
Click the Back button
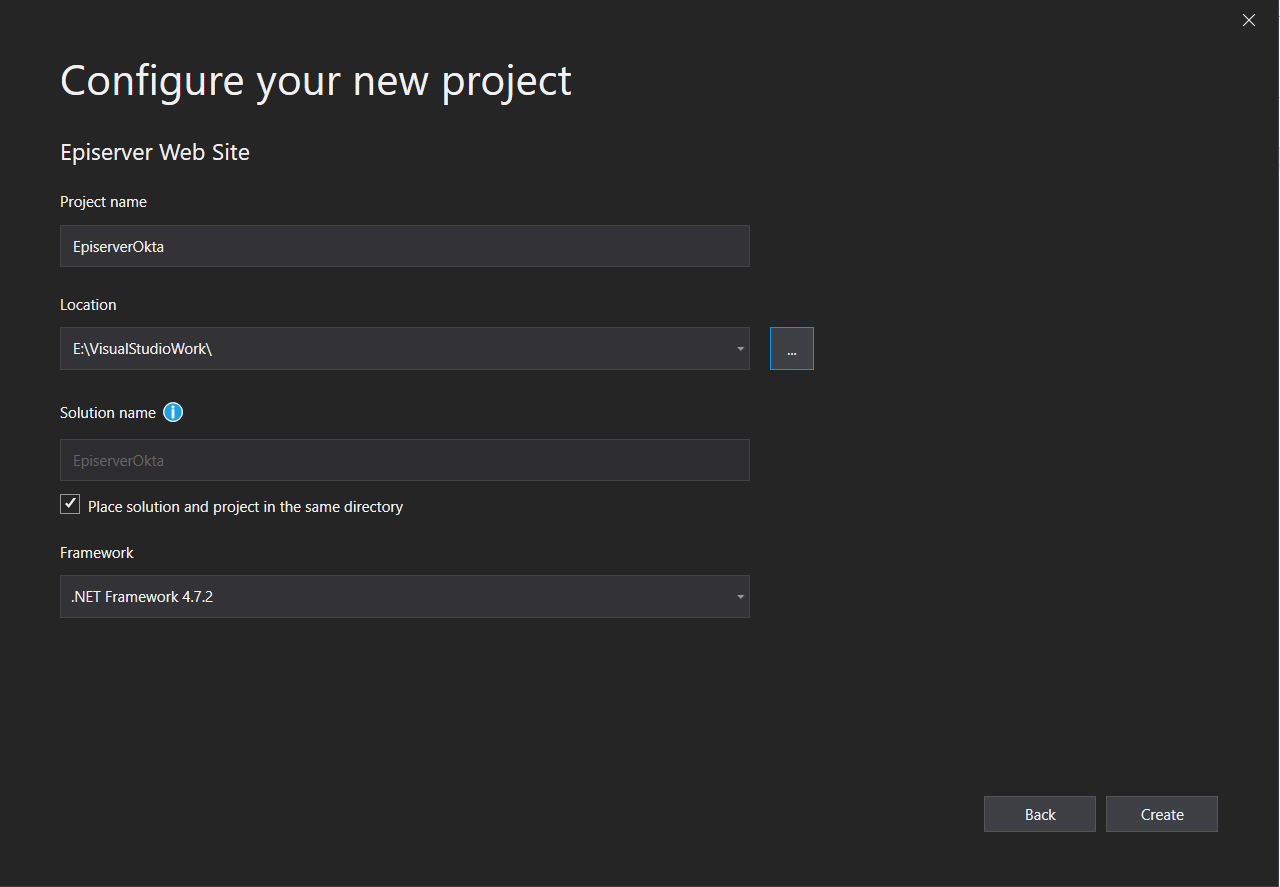pyautogui.click(x=1039, y=814)
